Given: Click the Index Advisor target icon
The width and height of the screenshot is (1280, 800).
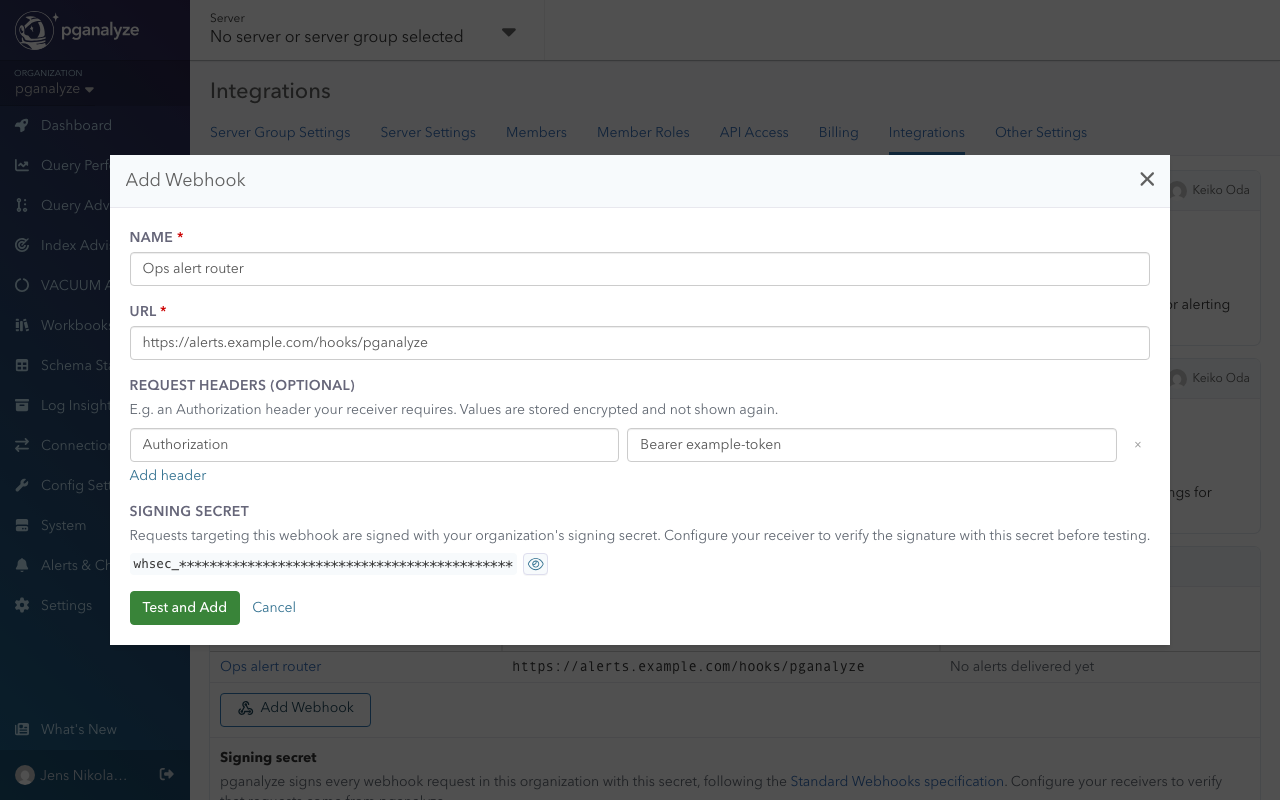Looking at the screenshot, I should (x=22, y=245).
